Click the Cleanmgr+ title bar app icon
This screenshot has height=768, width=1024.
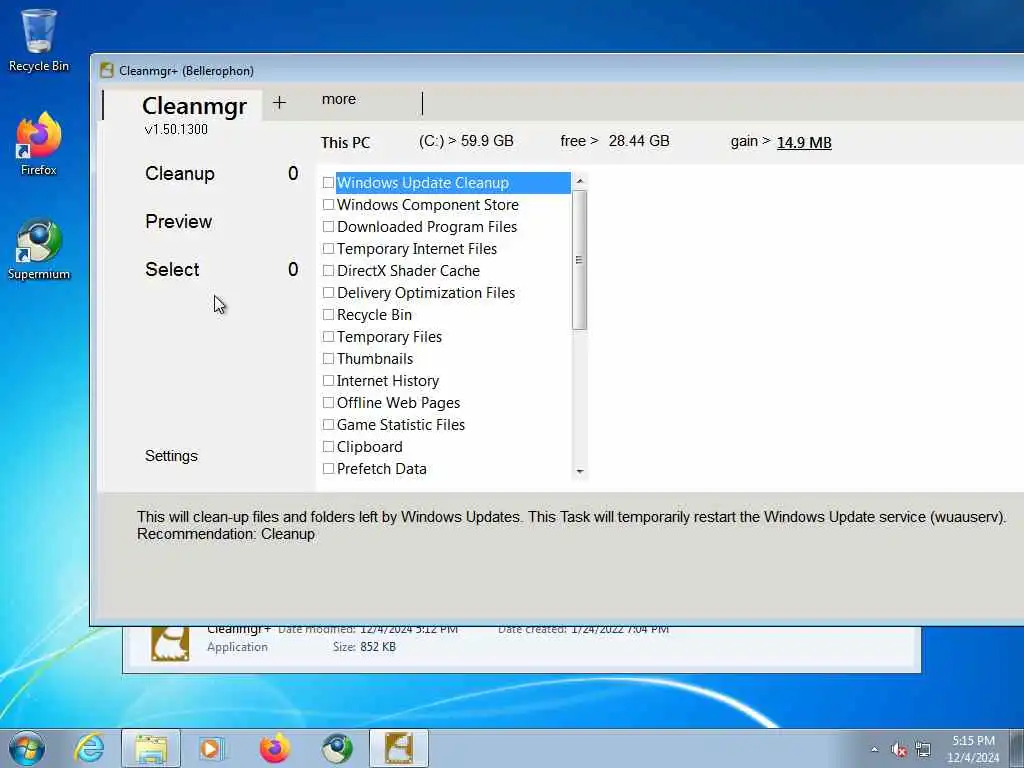107,71
